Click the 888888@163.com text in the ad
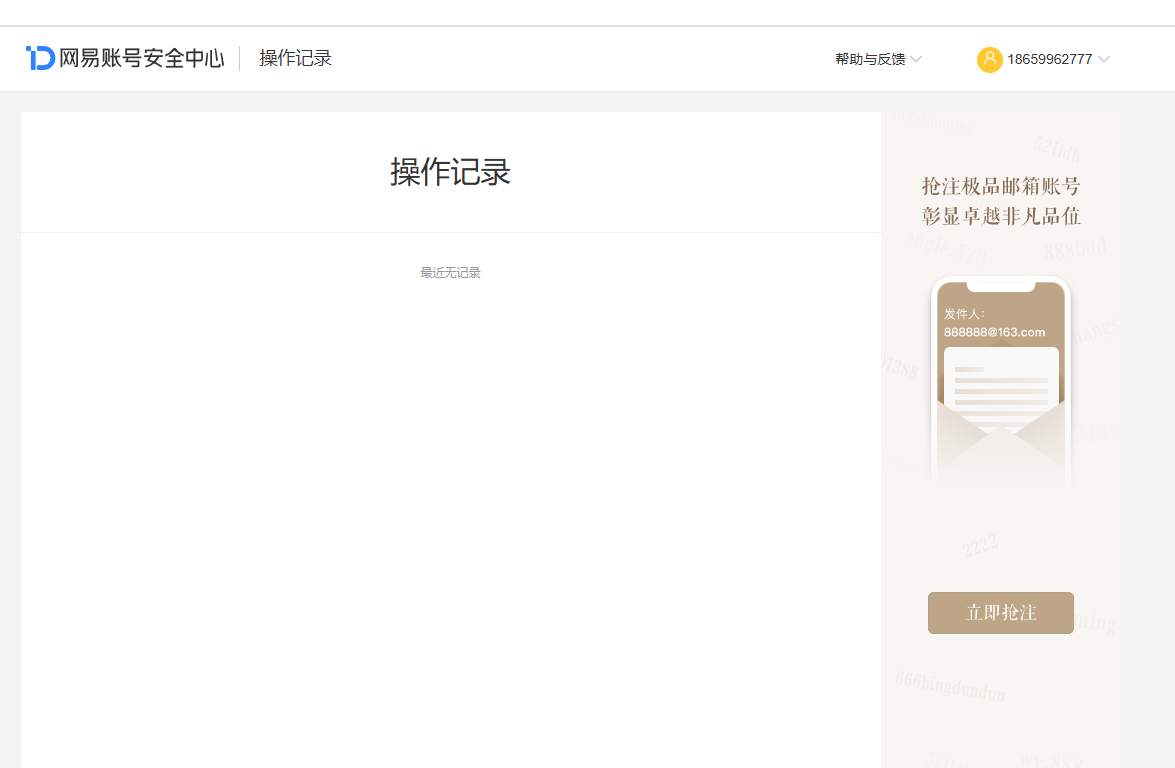1175x768 pixels. click(994, 332)
